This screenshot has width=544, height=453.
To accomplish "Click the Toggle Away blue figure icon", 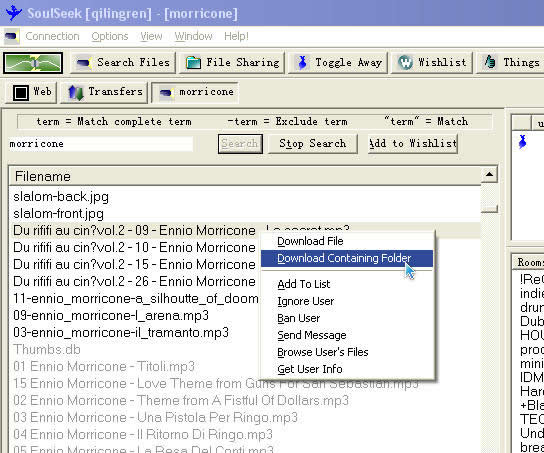I will pyautogui.click(x=302, y=63).
